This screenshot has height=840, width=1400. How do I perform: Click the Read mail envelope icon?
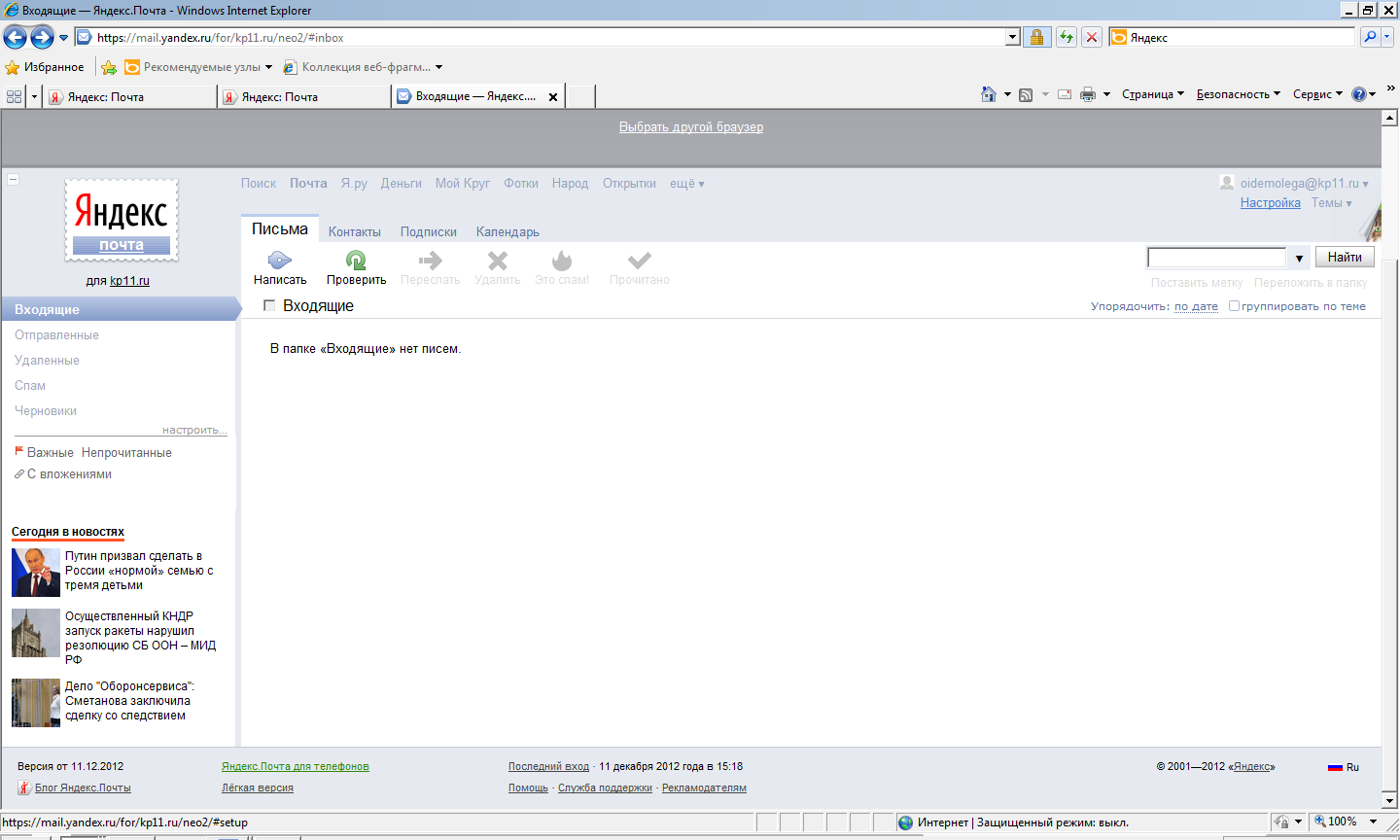(1065, 94)
